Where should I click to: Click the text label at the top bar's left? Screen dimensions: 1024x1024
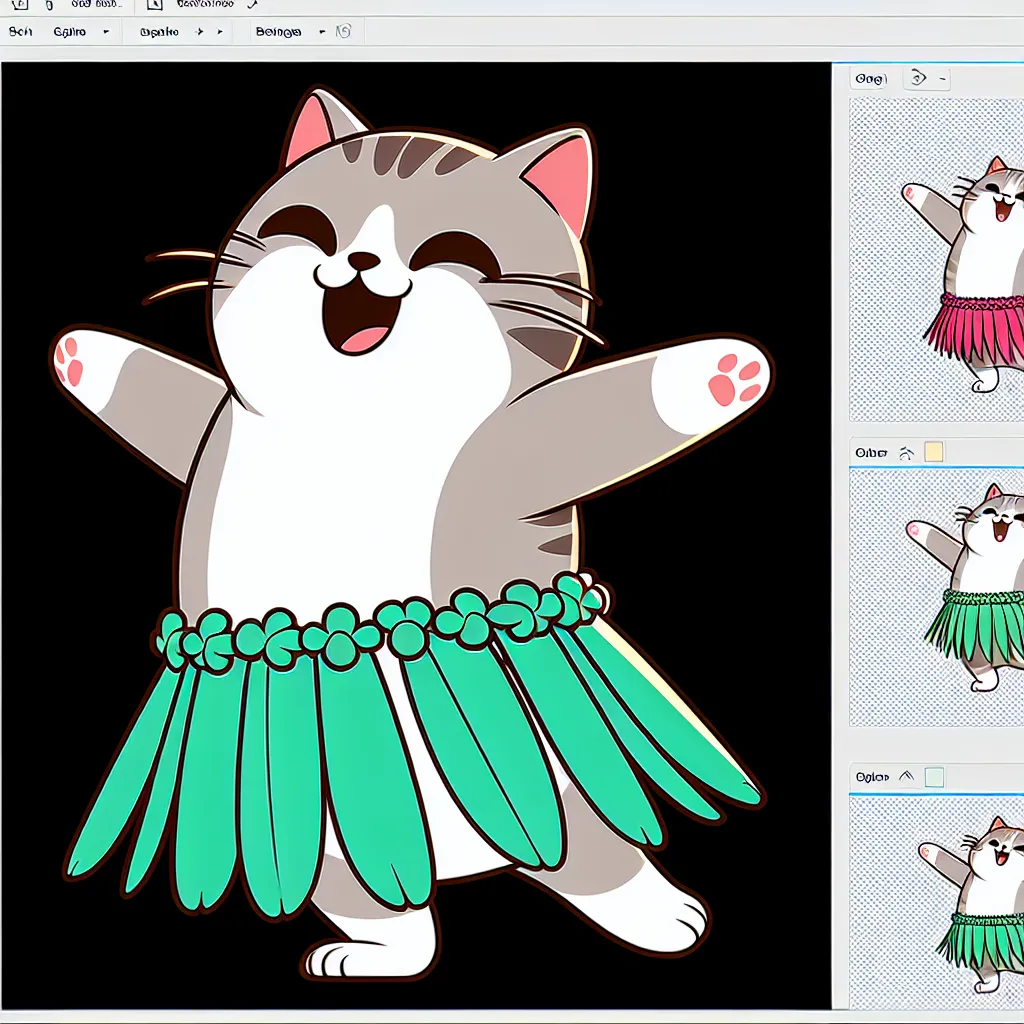[95, 5]
